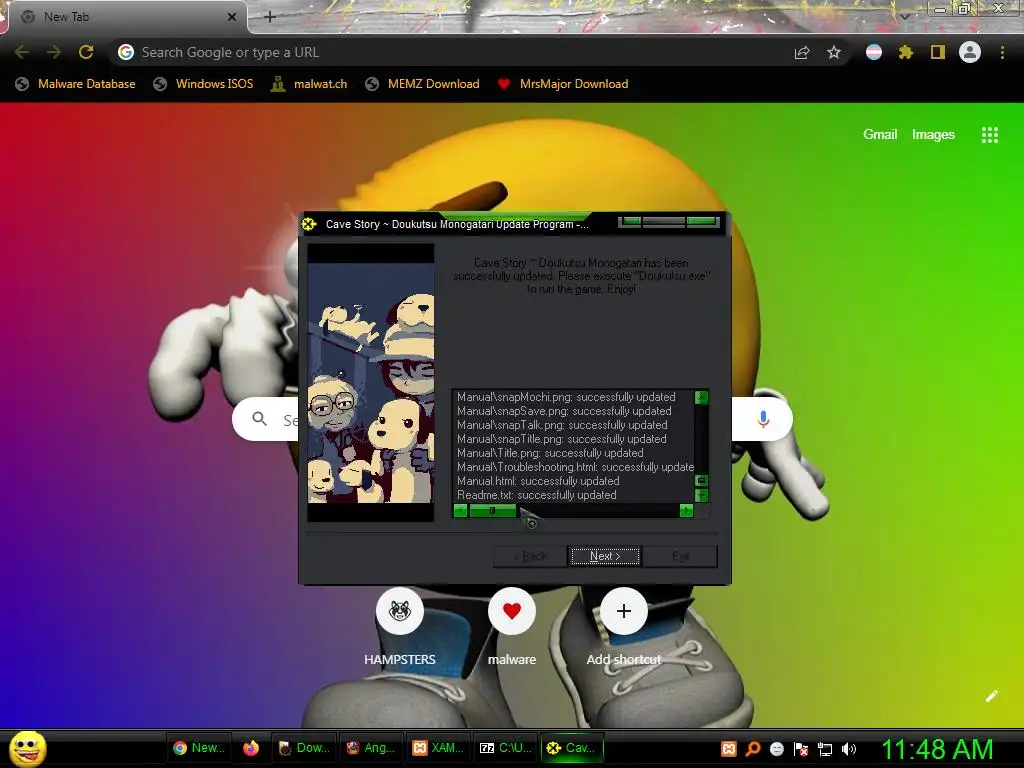Start voice search with the microphone icon
Image resolution: width=1024 pixels, height=768 pixels.
[x=763, y=419]
